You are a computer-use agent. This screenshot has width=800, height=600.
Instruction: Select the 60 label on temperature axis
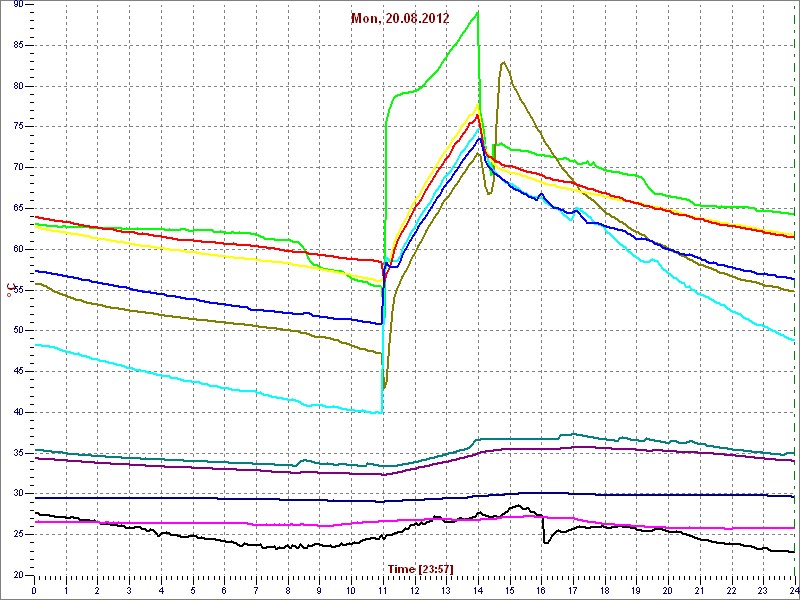(x=18, y=249)
